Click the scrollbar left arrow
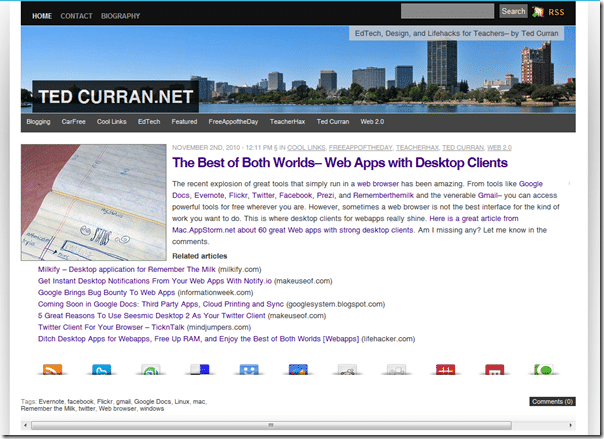This screenshot has width=604, height=439. pyautogui.click(x=25, y=425)
